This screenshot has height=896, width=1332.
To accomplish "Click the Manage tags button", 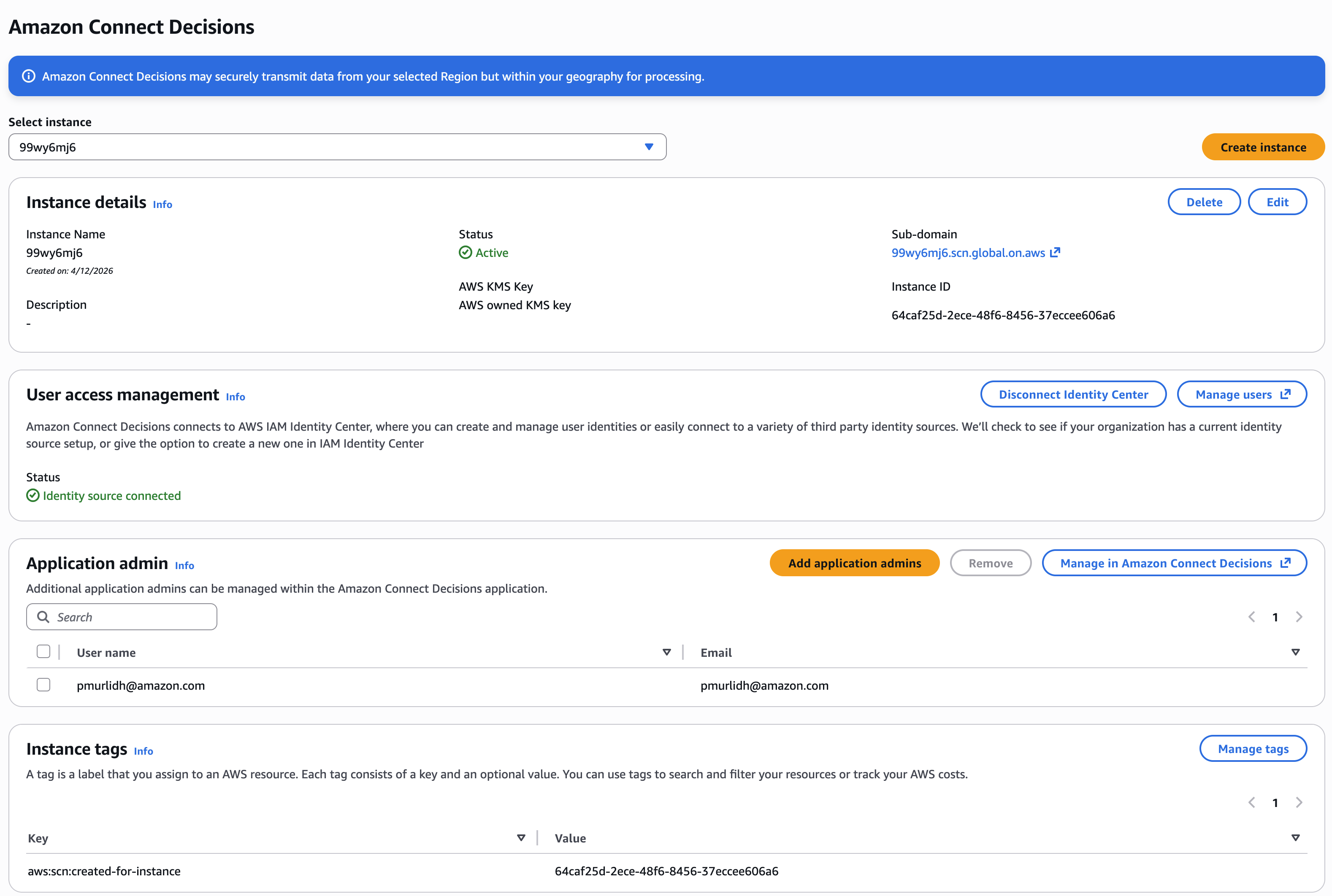I will pos(1253,749).
